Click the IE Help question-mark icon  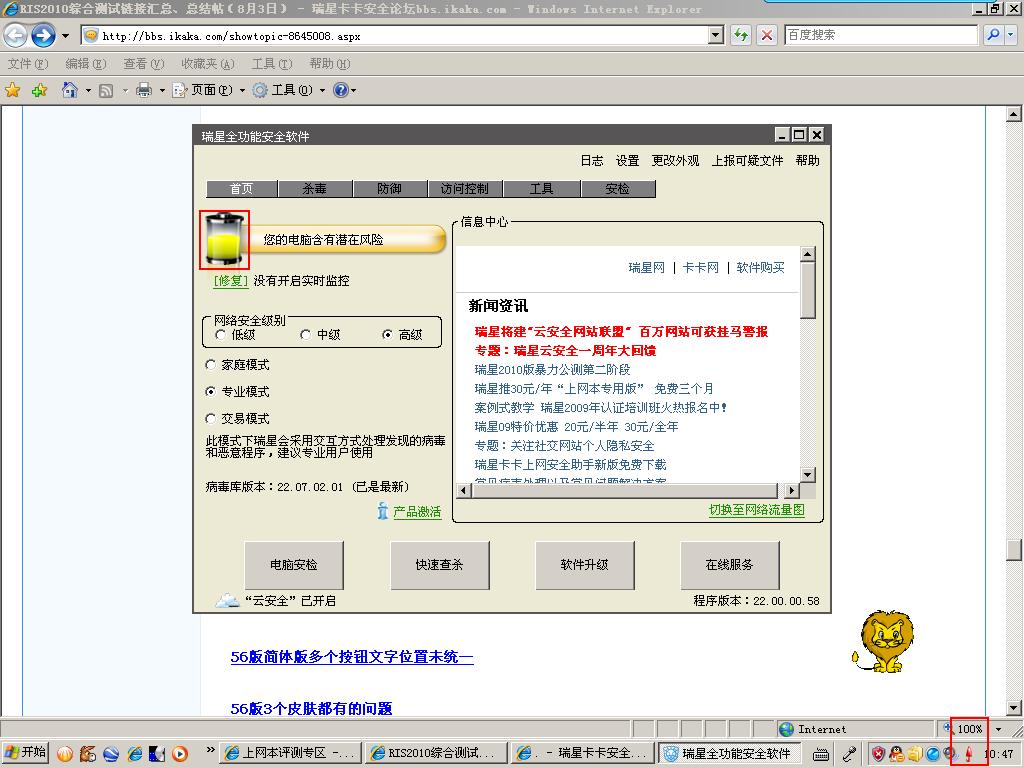click(x=341, y=90)
